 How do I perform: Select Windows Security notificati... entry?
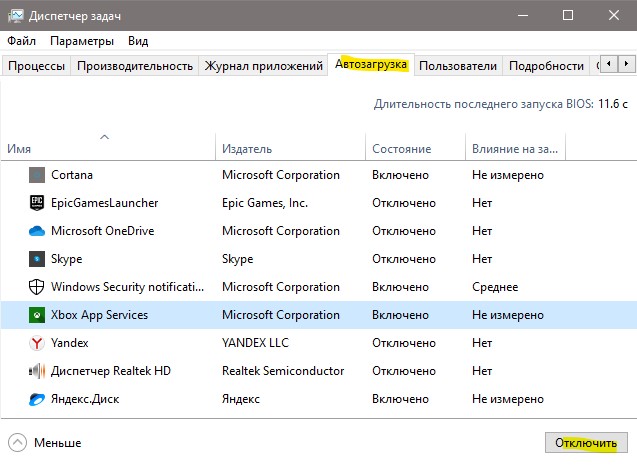coord(128,287)
